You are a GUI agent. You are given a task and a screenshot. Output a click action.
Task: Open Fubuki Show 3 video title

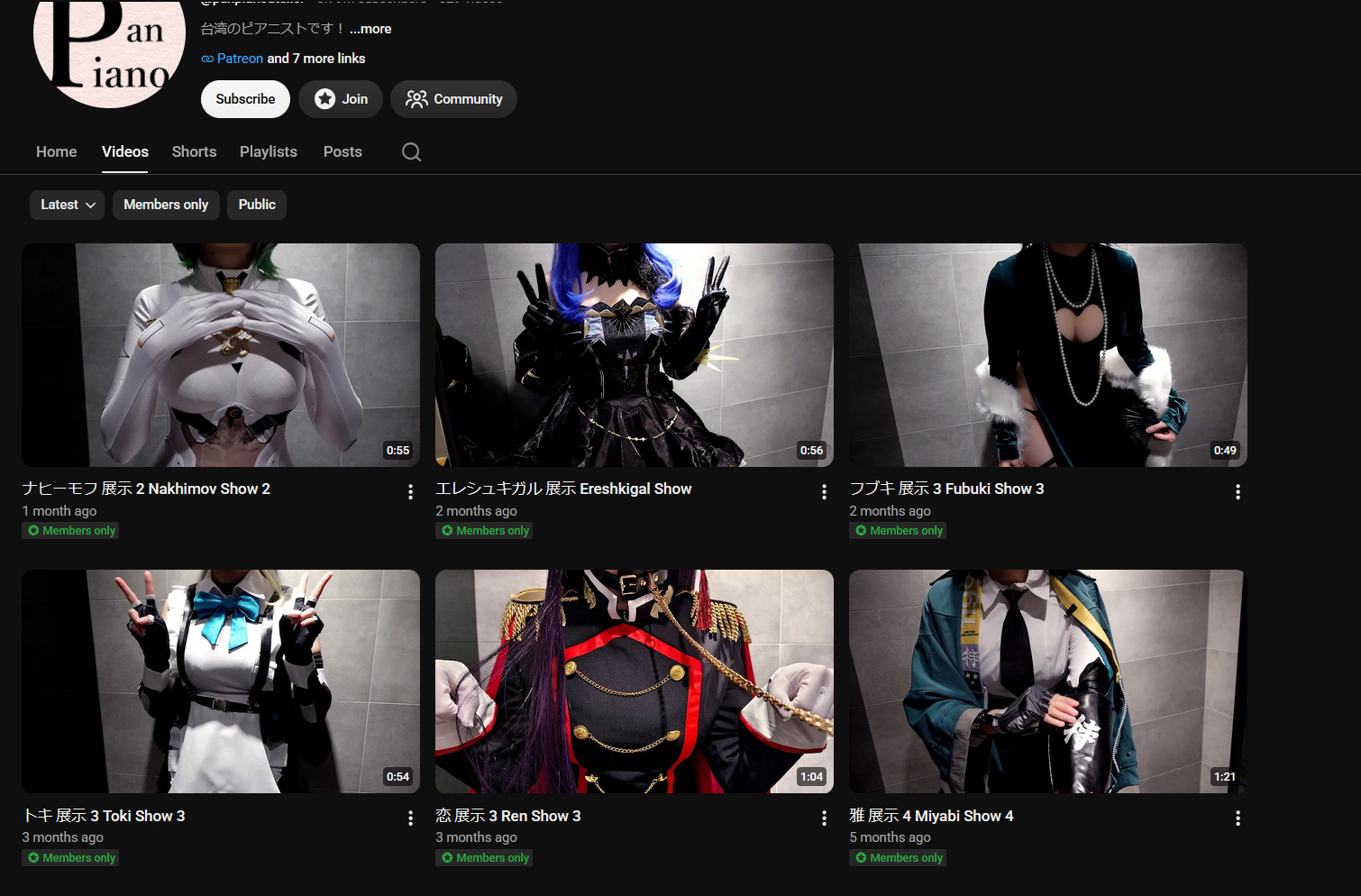[946, 489]
